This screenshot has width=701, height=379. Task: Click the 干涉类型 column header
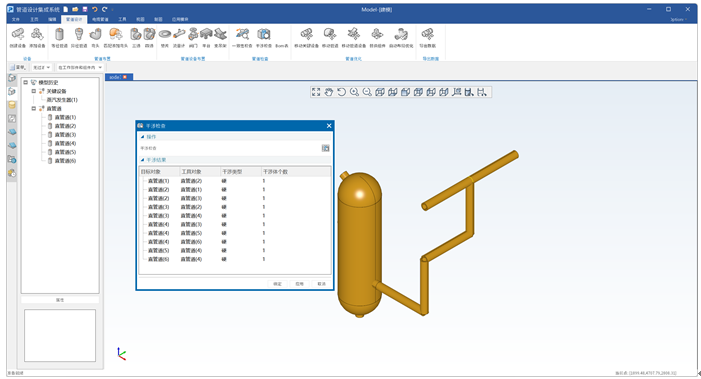pos(241,172)
